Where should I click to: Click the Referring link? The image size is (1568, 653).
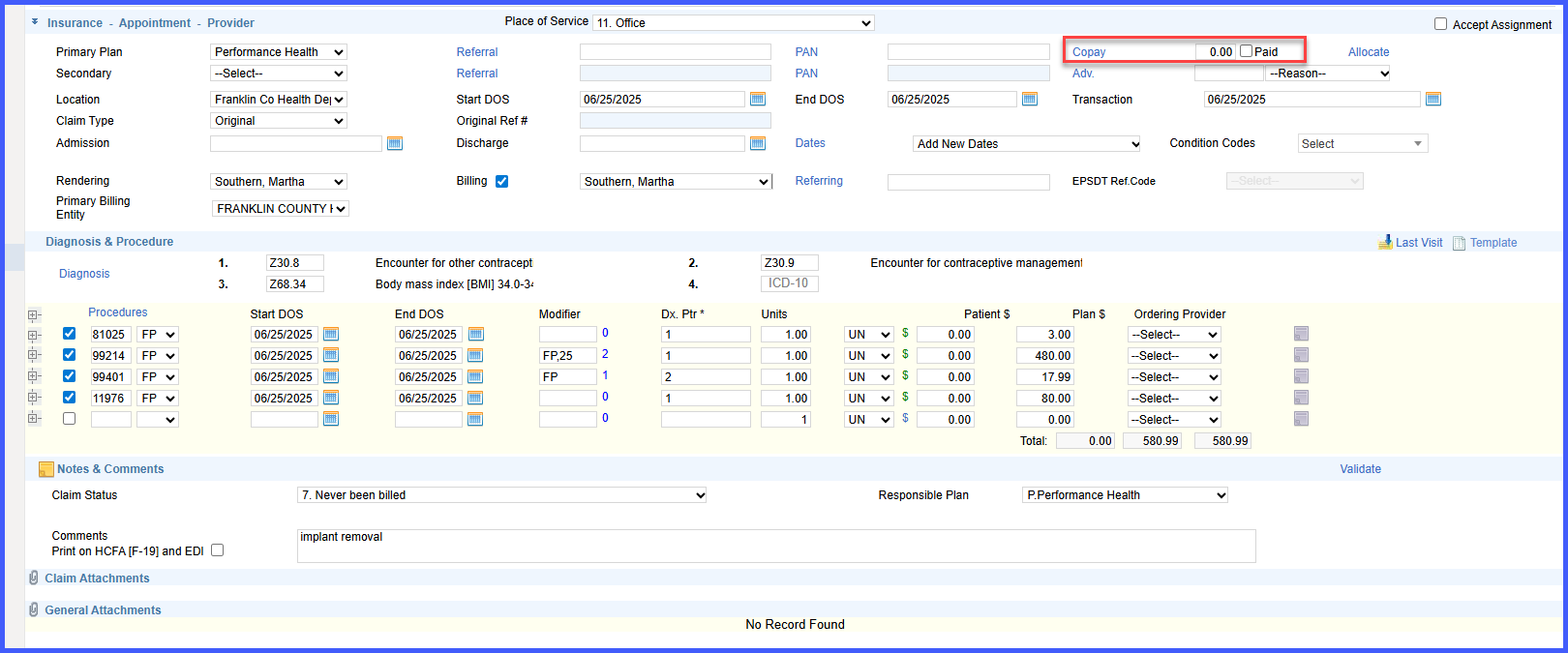(x=819, y=181)
